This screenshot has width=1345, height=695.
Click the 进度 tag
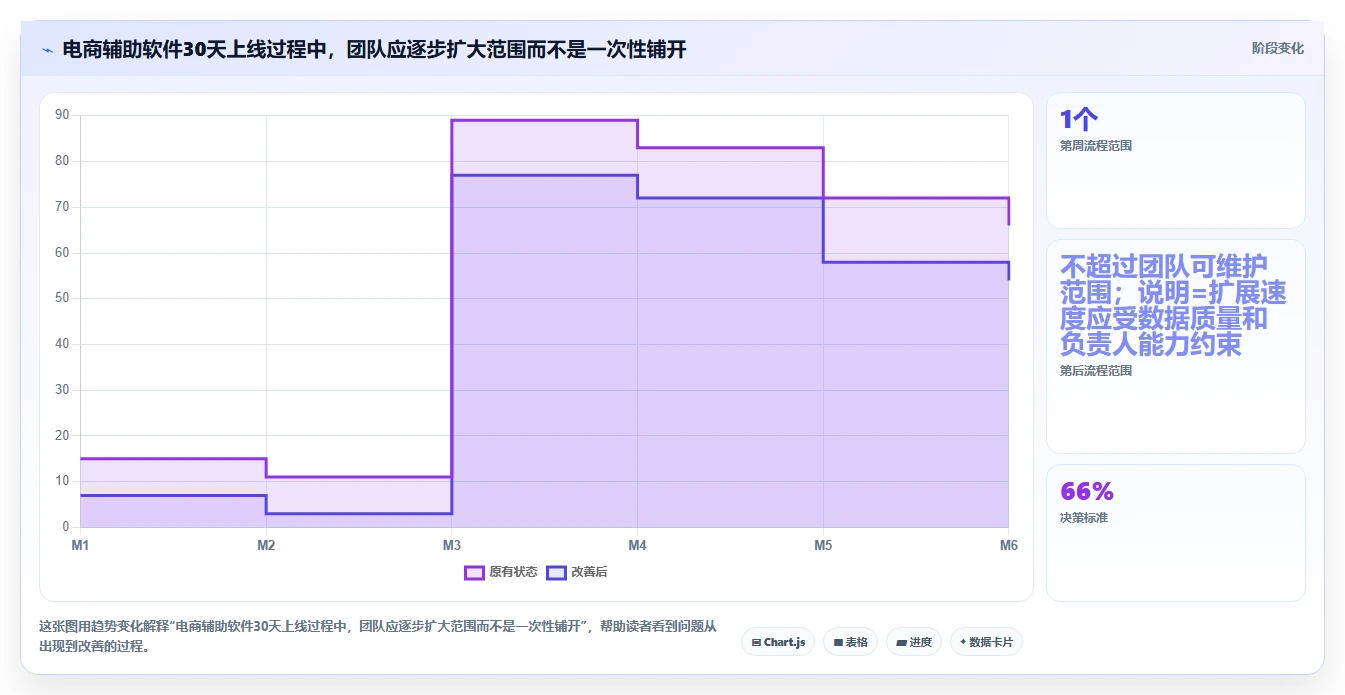pyautogui.click(x=914, y=642)
